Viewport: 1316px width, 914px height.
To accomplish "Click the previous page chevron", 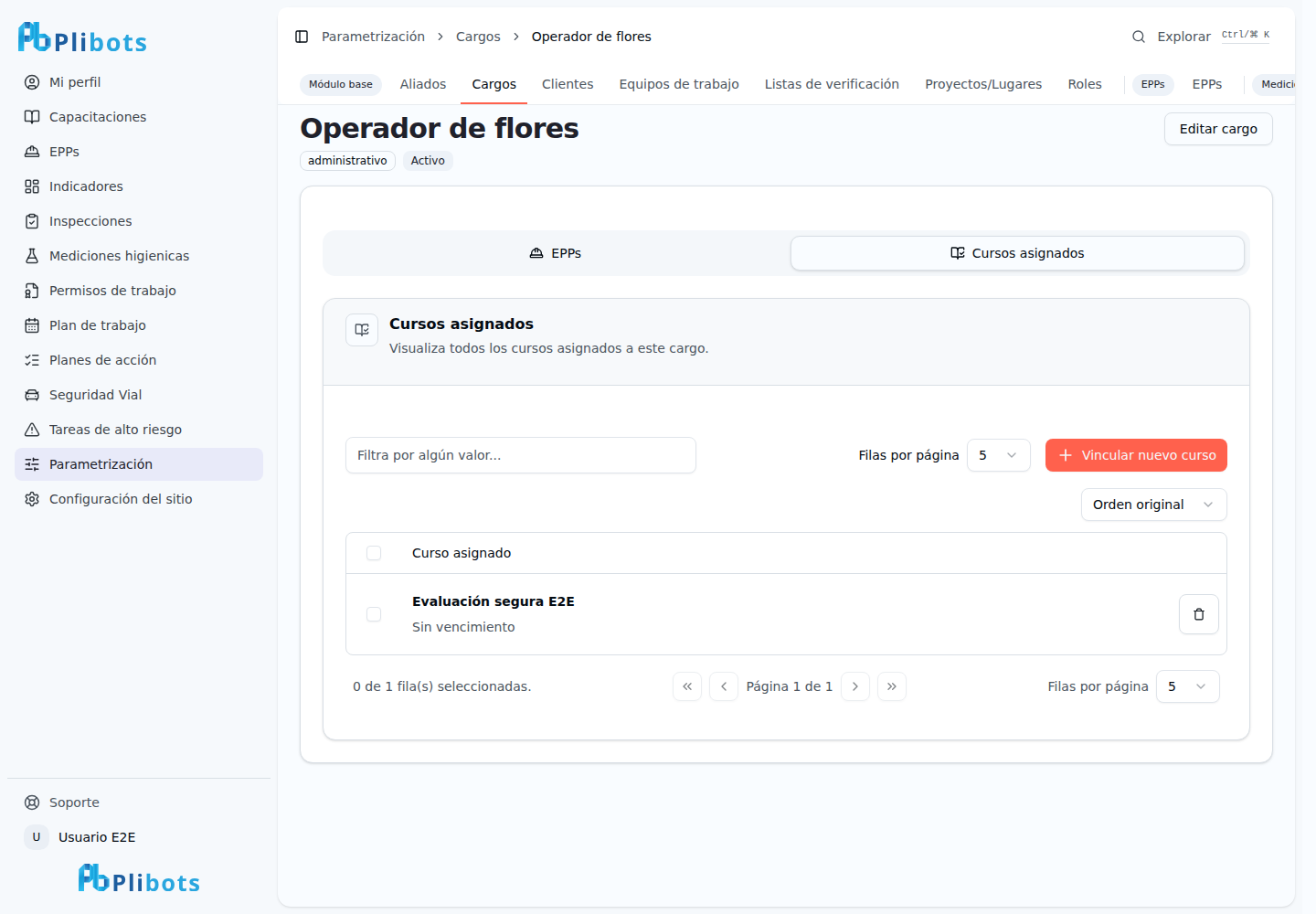I will 724,686.
